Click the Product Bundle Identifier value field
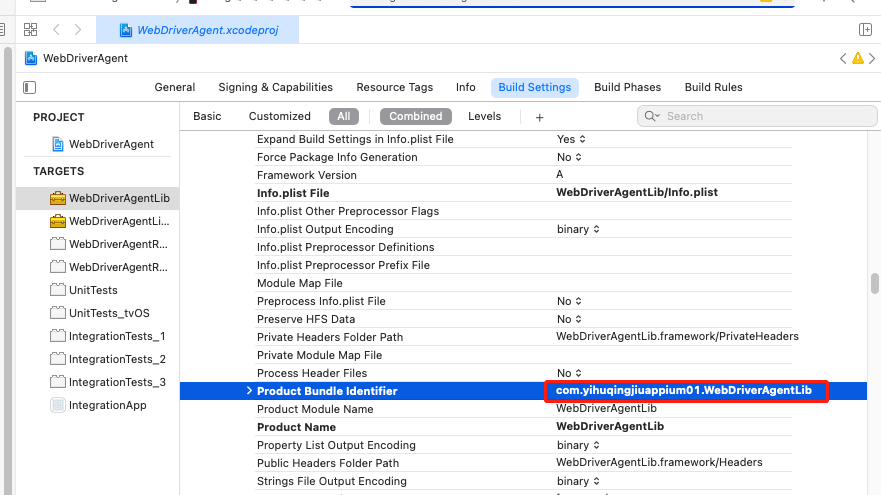The image size is (881, 495). pyautogui.click(x=684, y=390)
